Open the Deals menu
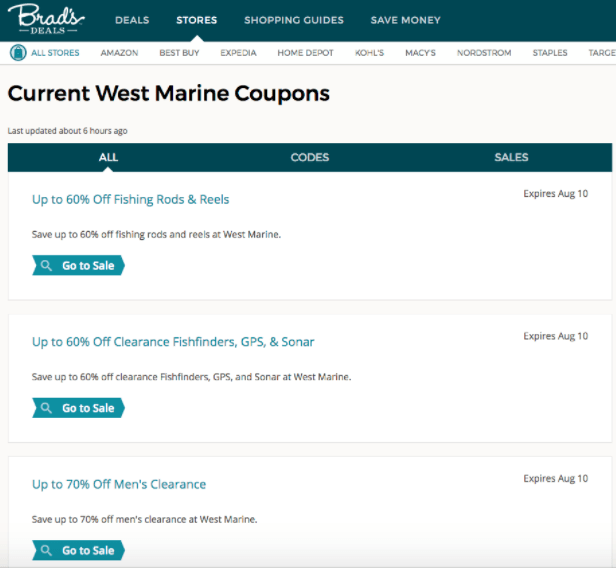616x568 pixels. click(x=132, y=20)
